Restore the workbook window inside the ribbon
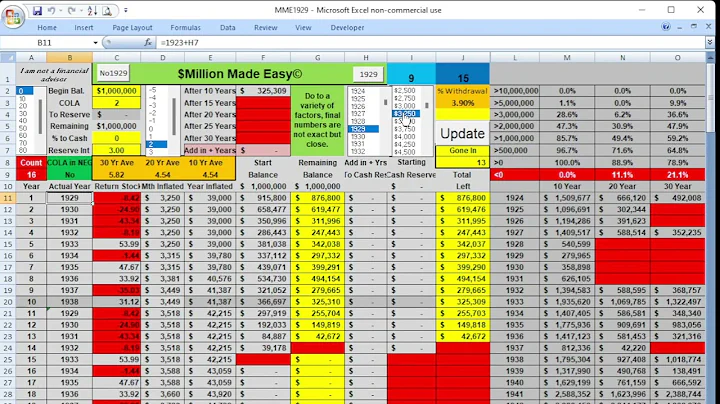Screen dimensions: 720x404 pos(694,27)
